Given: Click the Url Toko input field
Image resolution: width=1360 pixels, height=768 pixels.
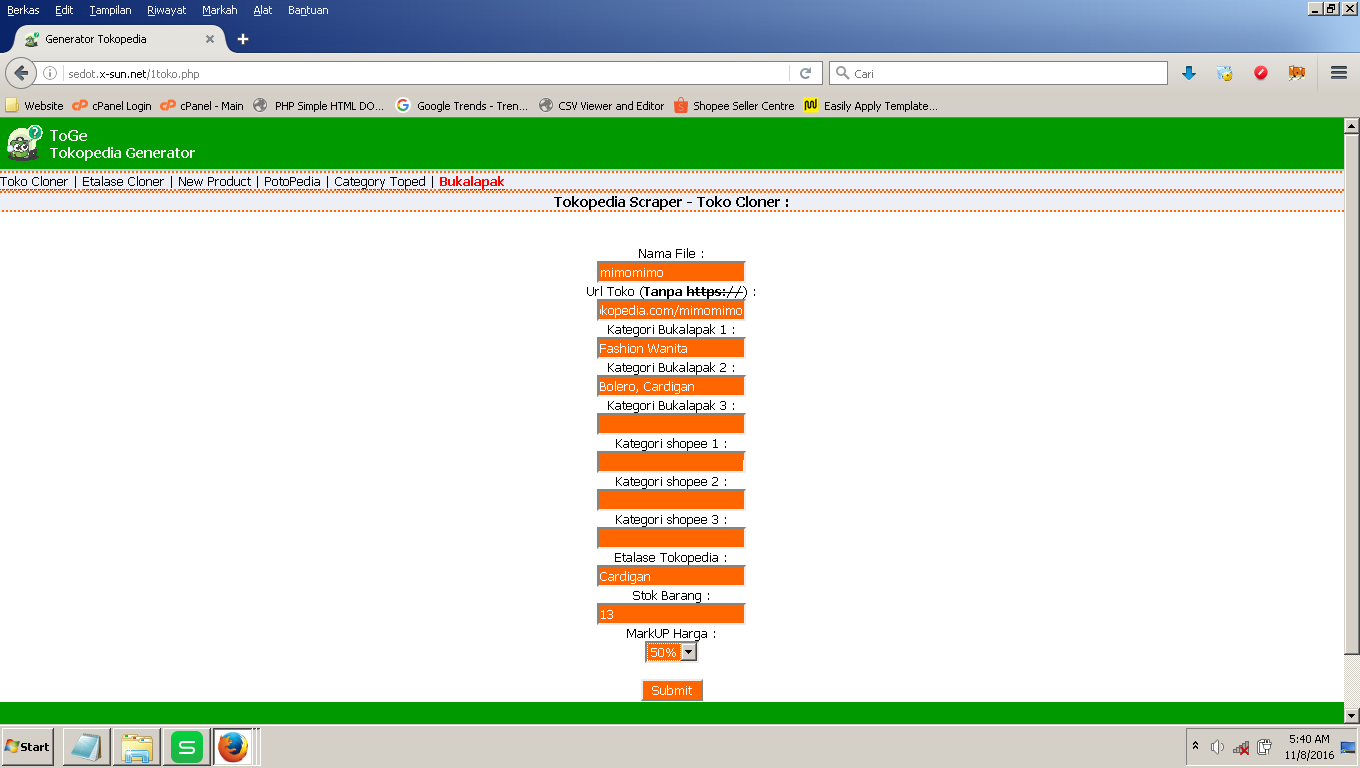Looking at the screenshot, I should [x=671, y=310].
